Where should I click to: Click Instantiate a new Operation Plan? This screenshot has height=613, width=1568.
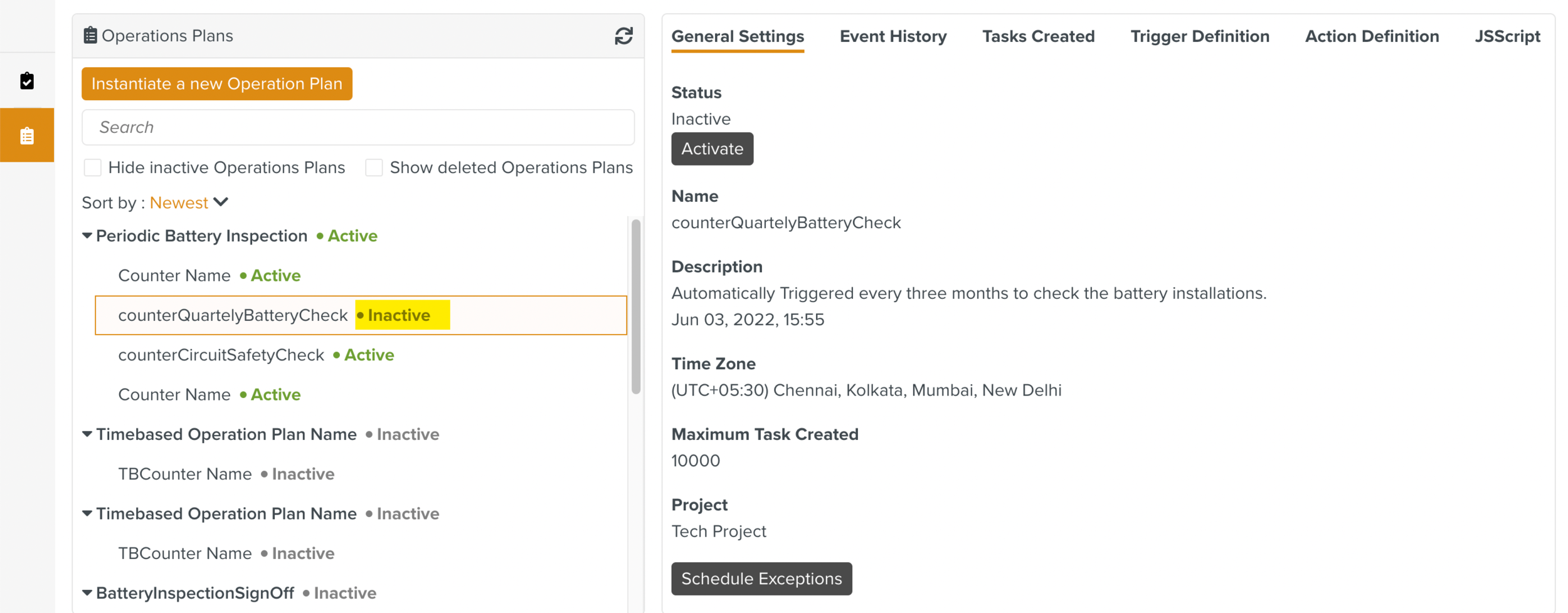[x=216, y=84]
